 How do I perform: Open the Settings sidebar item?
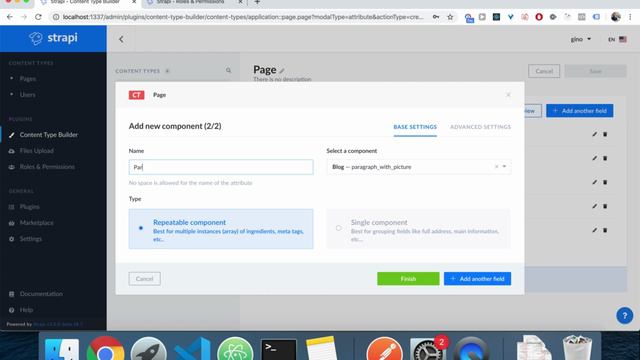point(31,238)
